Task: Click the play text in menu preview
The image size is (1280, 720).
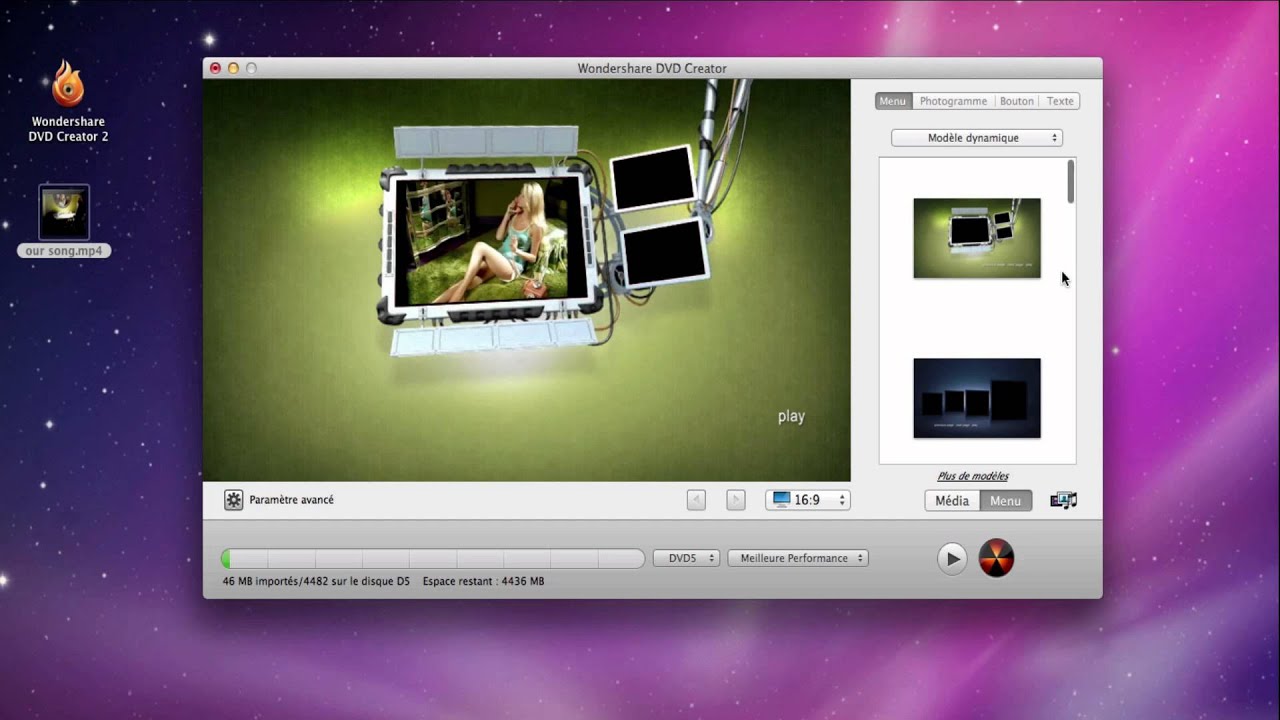Action: click(791, 416)
